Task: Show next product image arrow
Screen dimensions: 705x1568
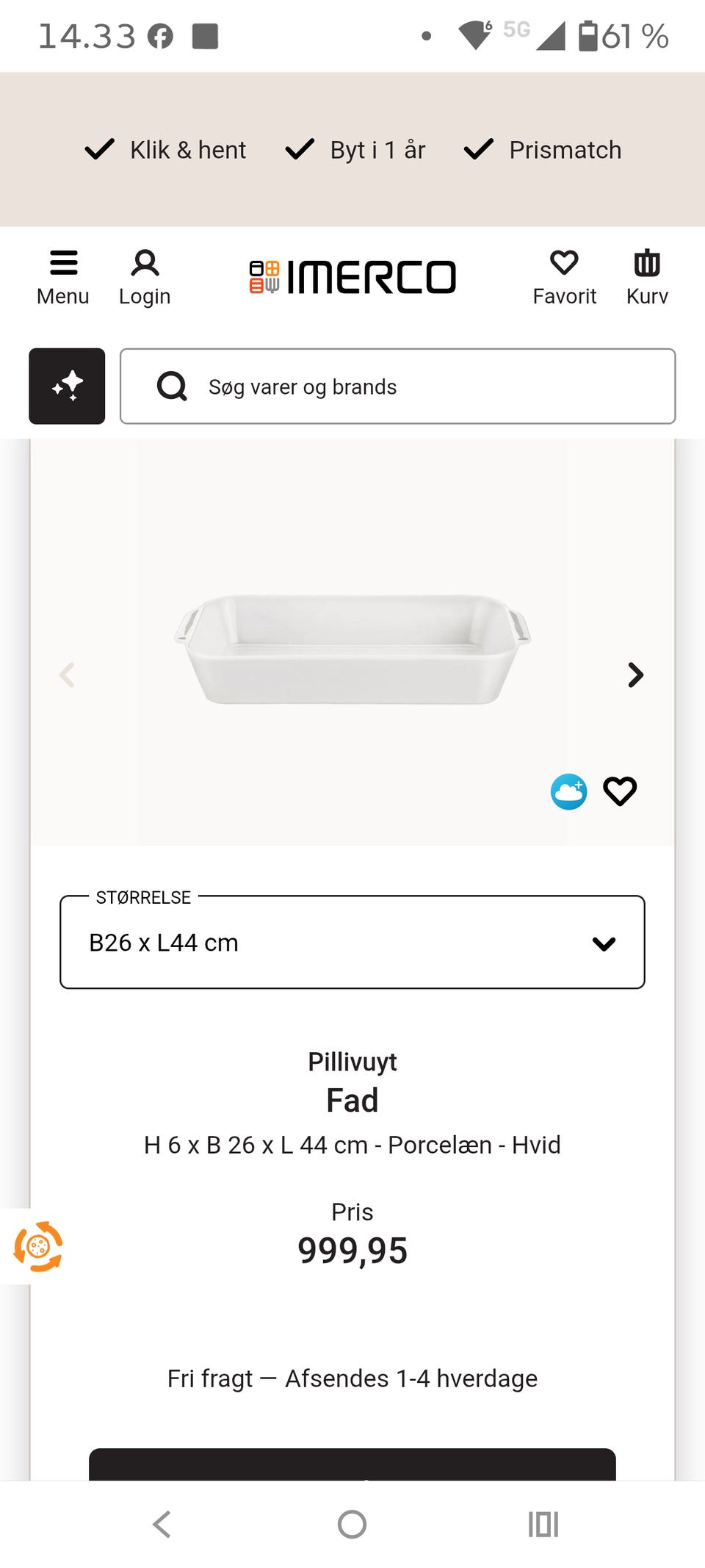Action: click(636, 675)
